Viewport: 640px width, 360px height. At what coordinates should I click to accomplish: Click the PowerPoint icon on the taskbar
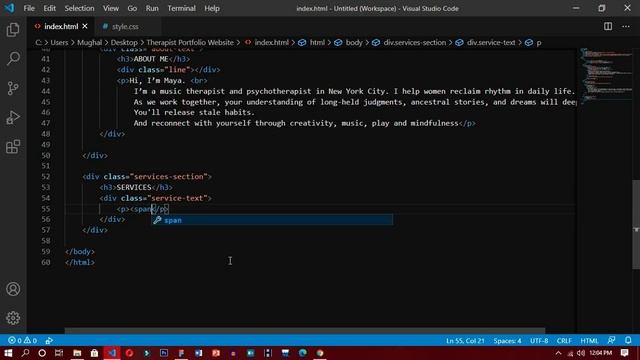pyautogui.click(x=216, y=353)
